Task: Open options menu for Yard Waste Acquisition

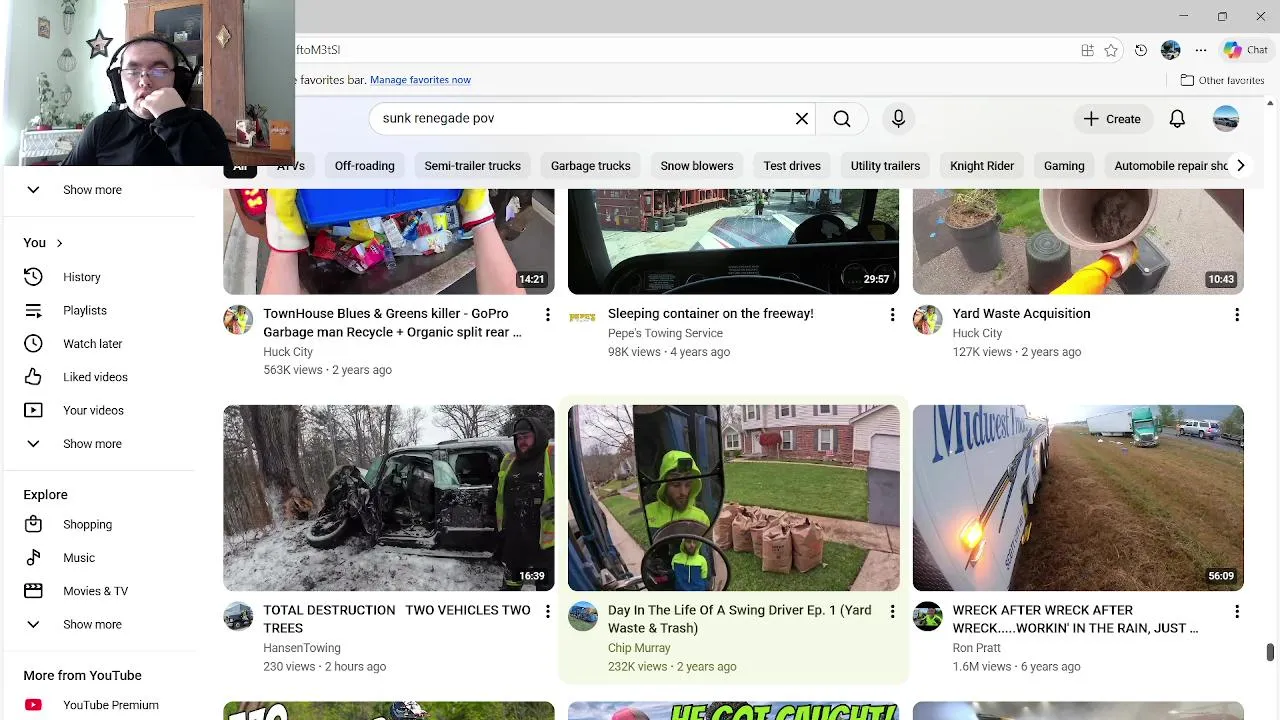Action: click(1237, 314)
